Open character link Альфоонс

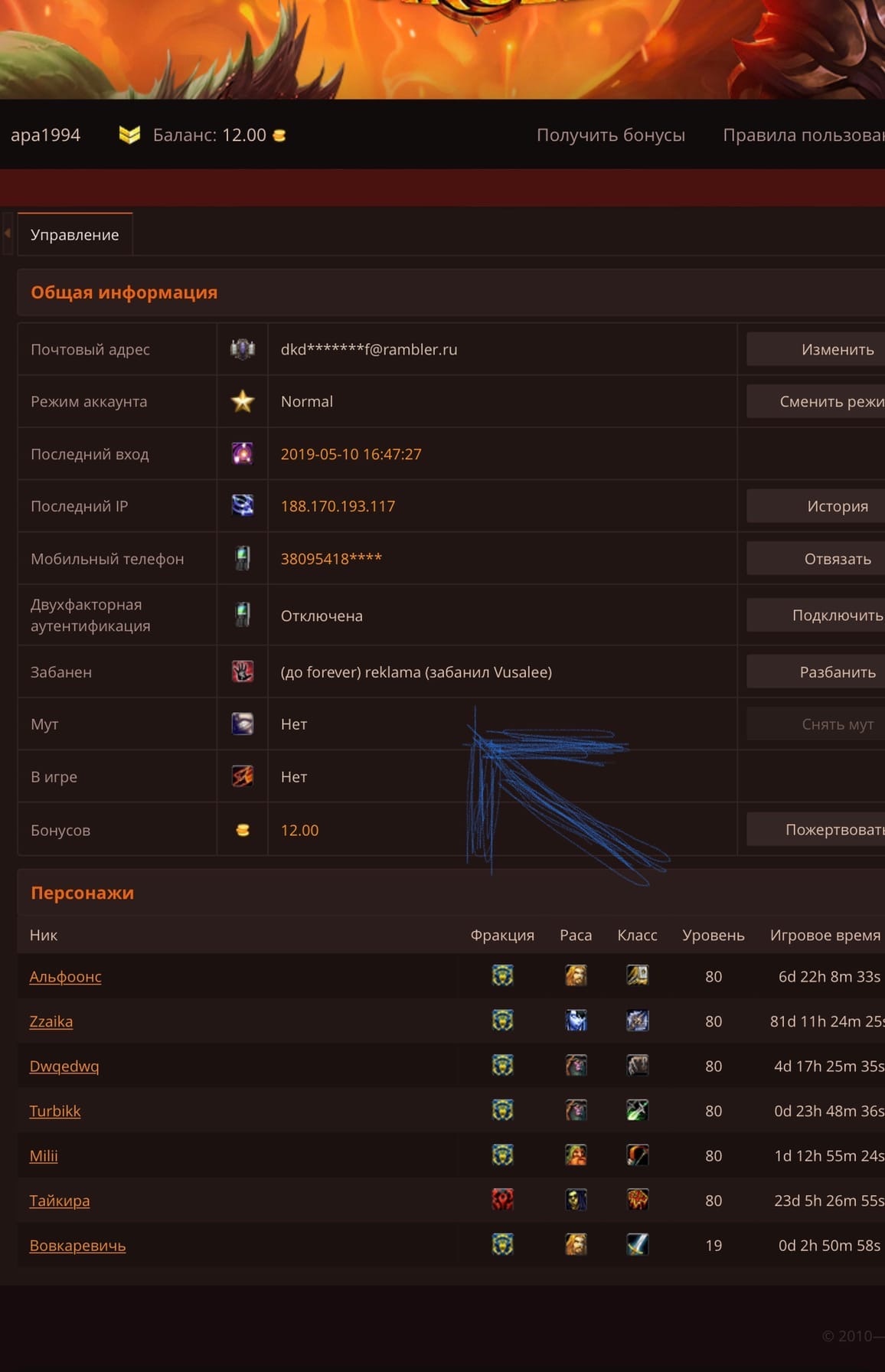point(65,976)
